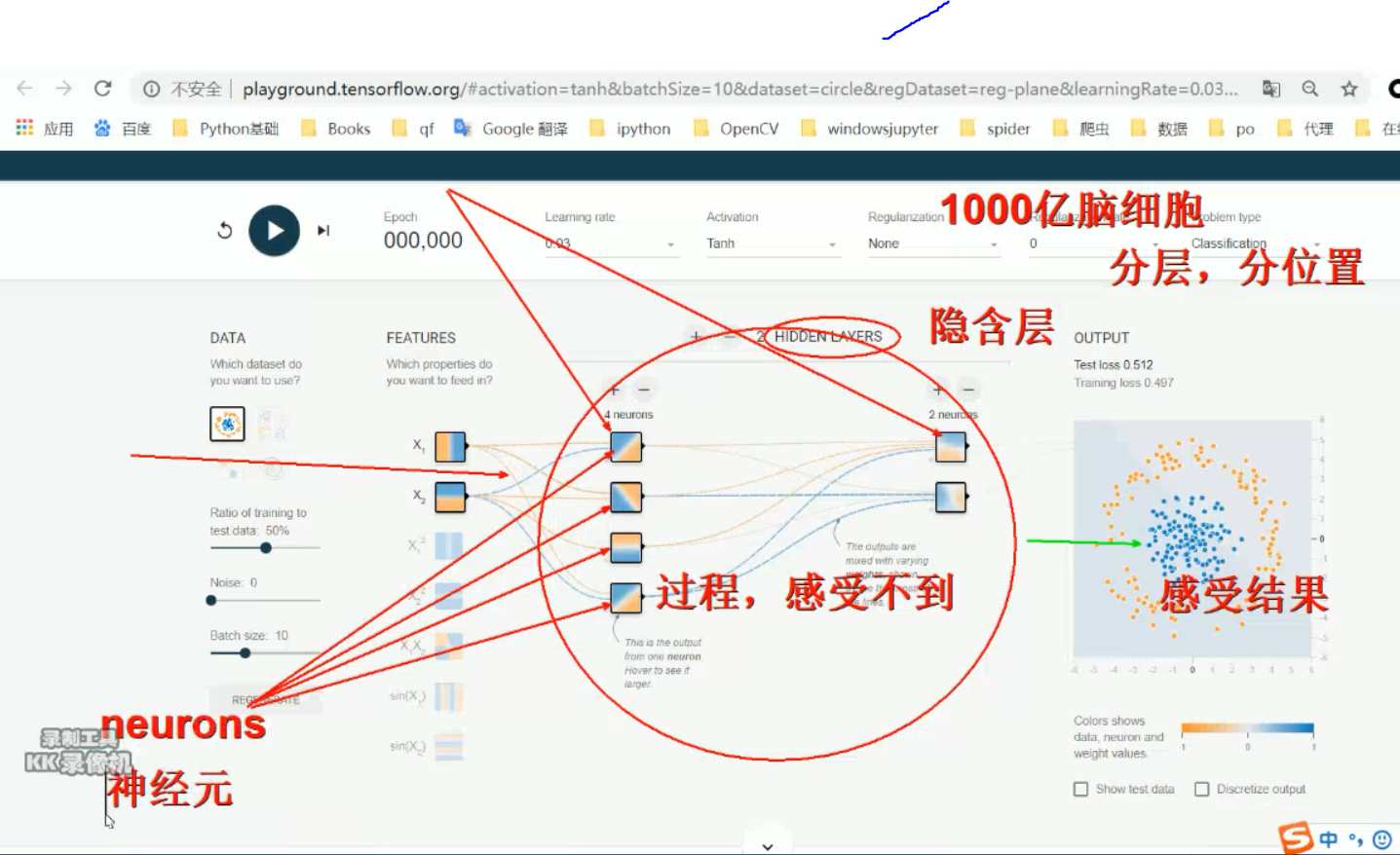Select the sin(X1) feature icon
This screenshot has width=1400, height=855.
[447, 697]
